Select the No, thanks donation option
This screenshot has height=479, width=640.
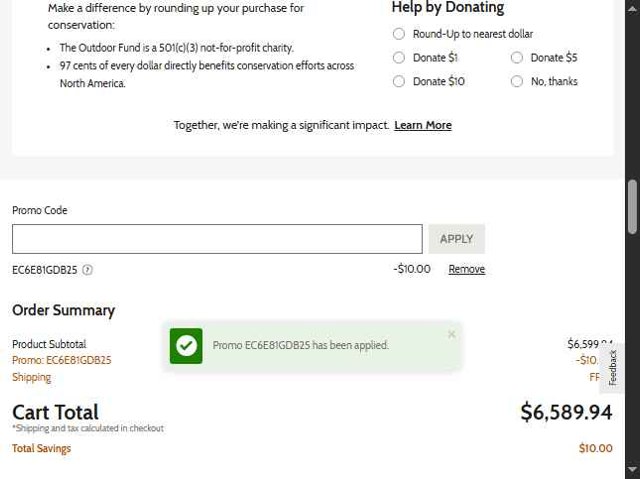click(x=517, y=82)
